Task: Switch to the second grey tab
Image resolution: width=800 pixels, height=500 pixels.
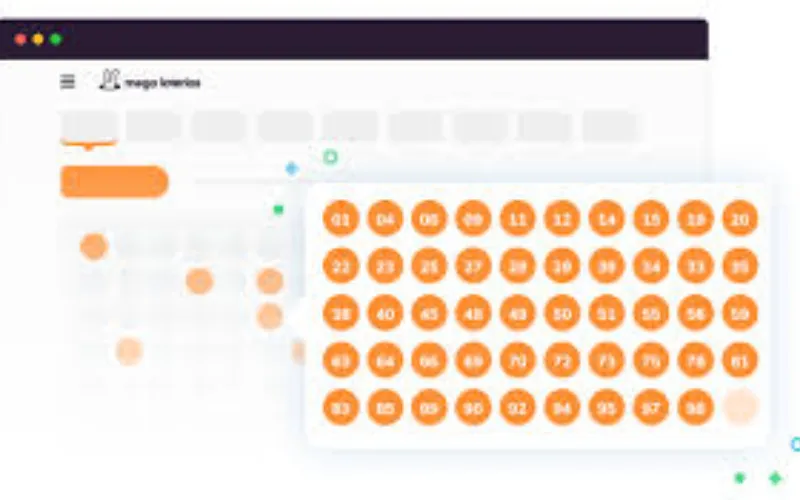Action: pos(154,127)
